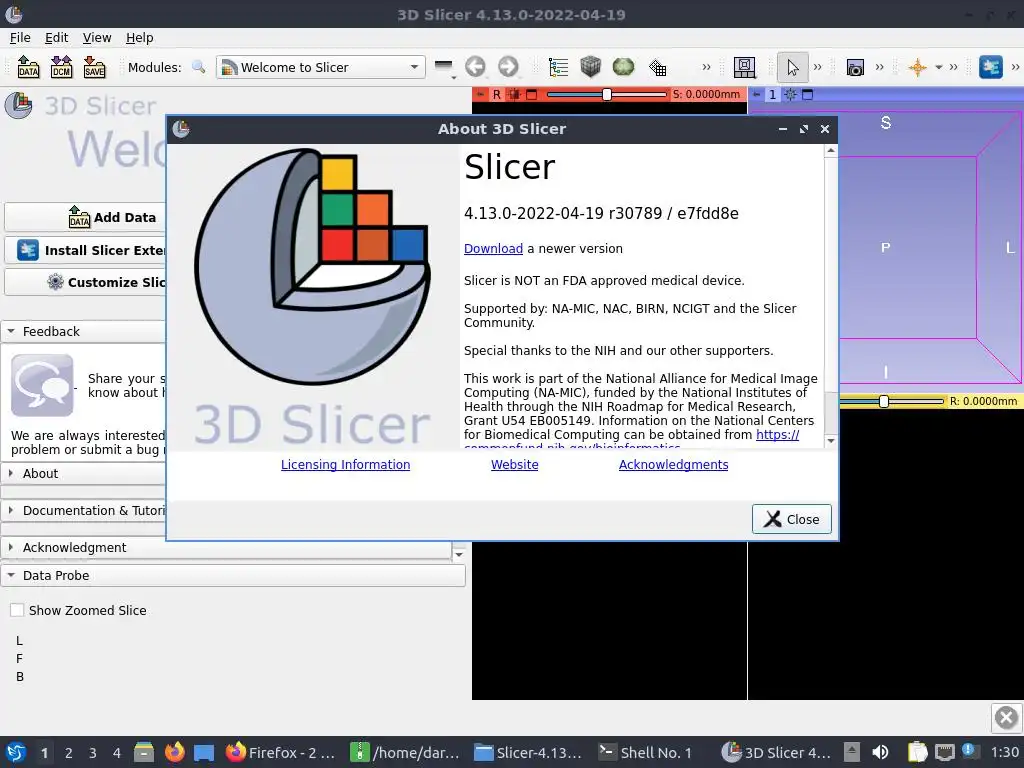
Task: Open the Website link
Action: pos(515,465)
